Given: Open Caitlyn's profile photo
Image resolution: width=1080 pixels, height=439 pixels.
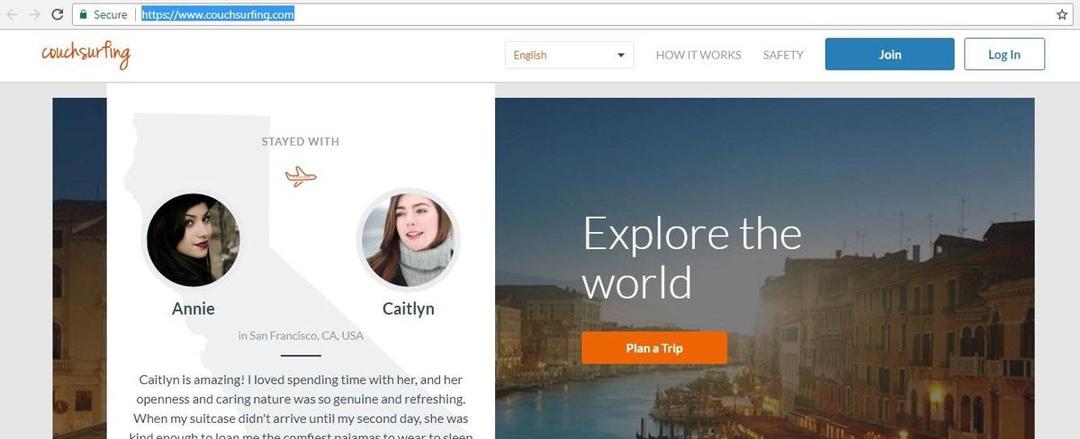Looking at the screenshot, I should click(x=408, y=239).
